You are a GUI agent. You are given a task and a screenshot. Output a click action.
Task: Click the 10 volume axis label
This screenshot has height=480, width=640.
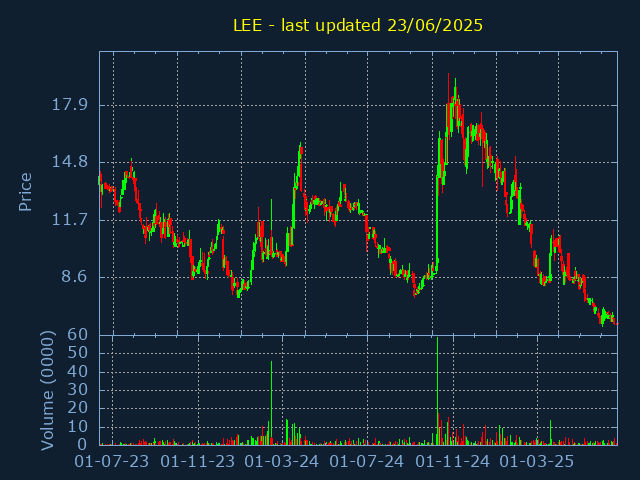click(78, 427)
